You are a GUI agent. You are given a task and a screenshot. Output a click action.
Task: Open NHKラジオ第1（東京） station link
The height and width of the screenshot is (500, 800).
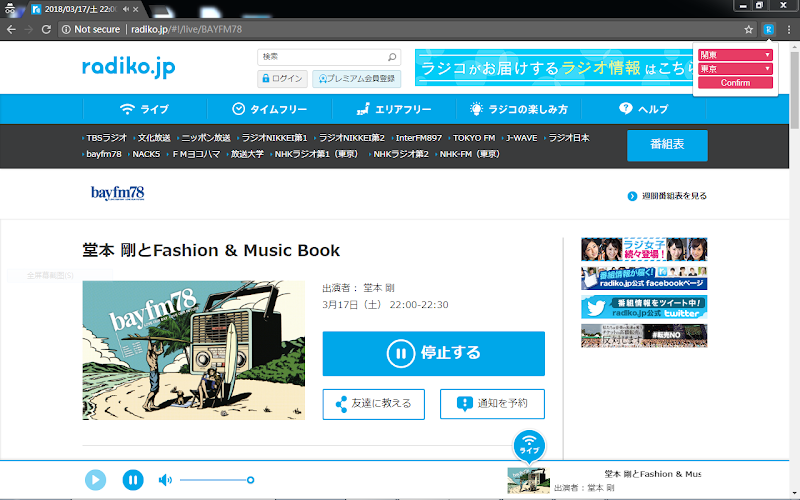tap(316, 154)
